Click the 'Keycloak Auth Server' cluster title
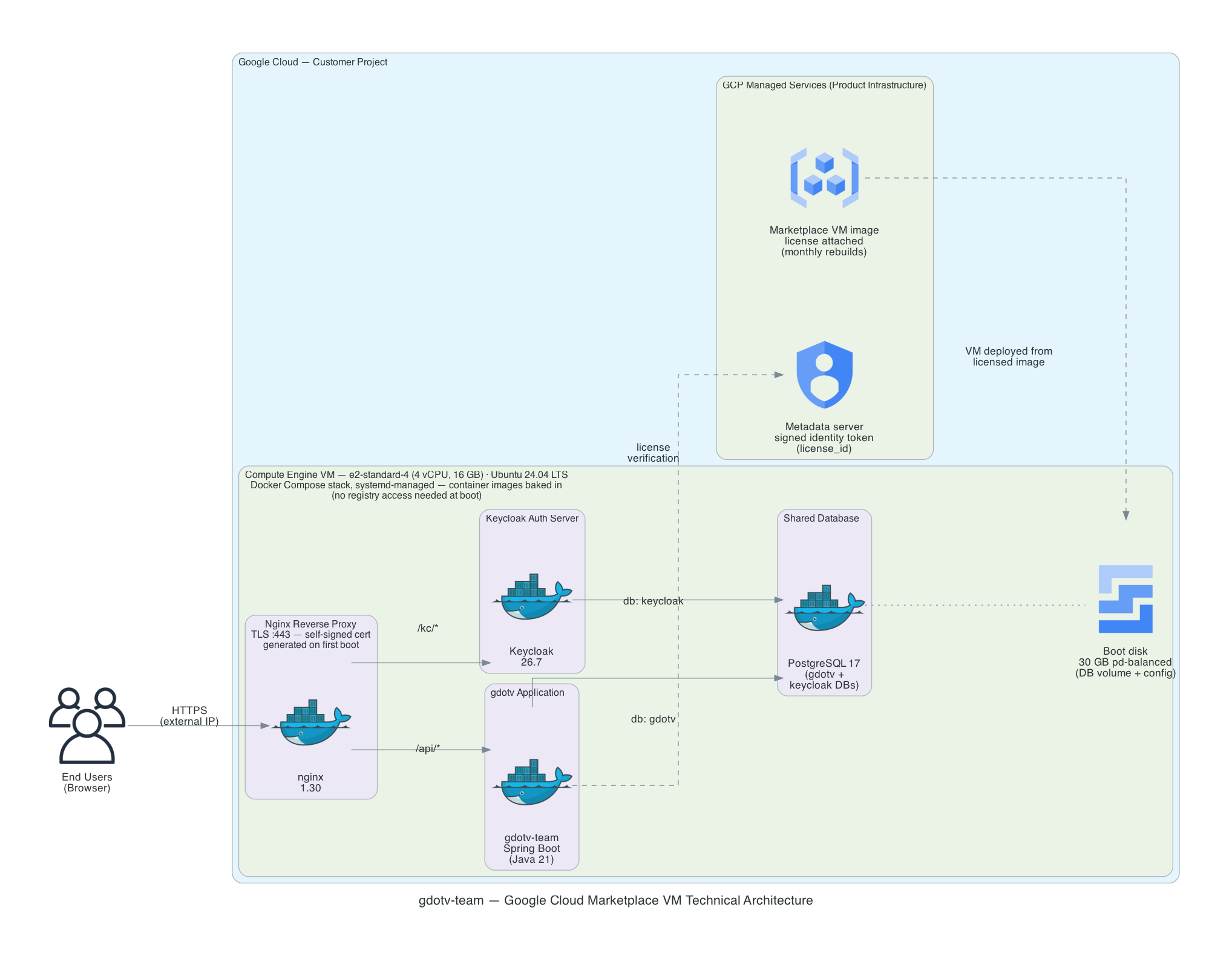The height and width of the screenshot is (956, 1232). click(532, 519)
